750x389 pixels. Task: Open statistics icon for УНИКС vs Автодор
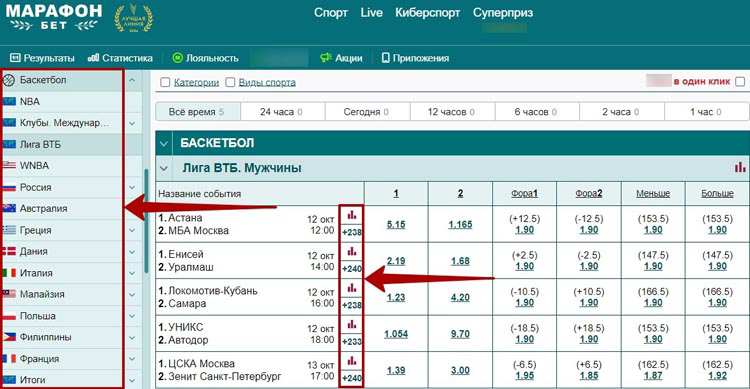point(352,324)
